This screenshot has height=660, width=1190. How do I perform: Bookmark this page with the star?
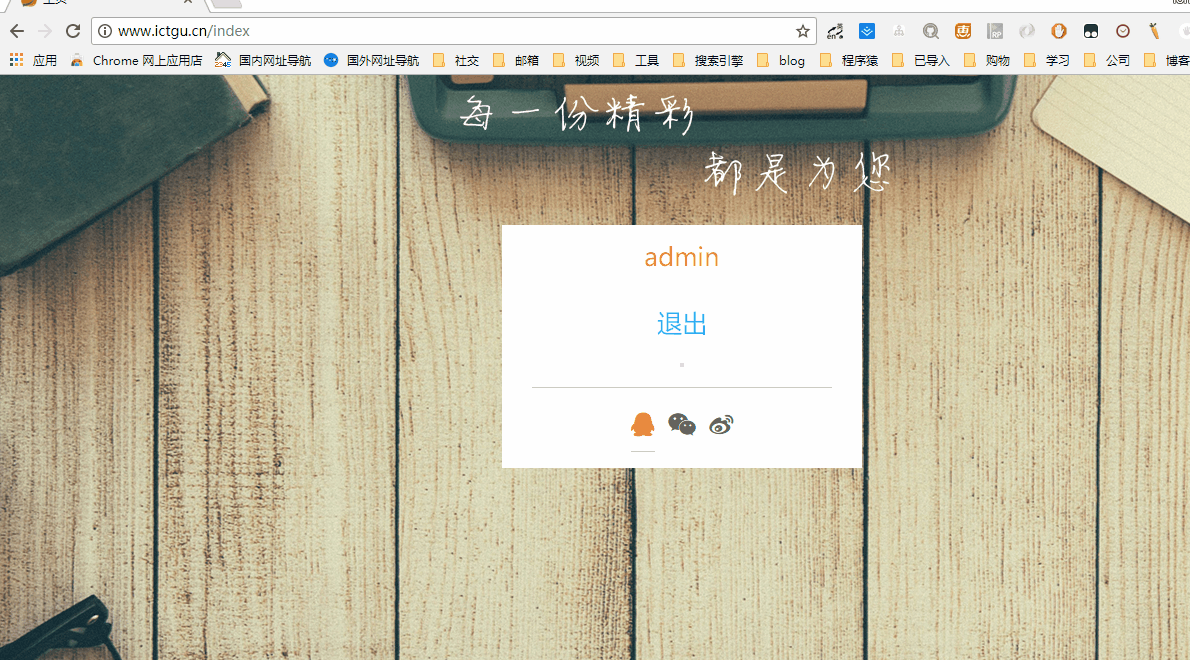802,31
